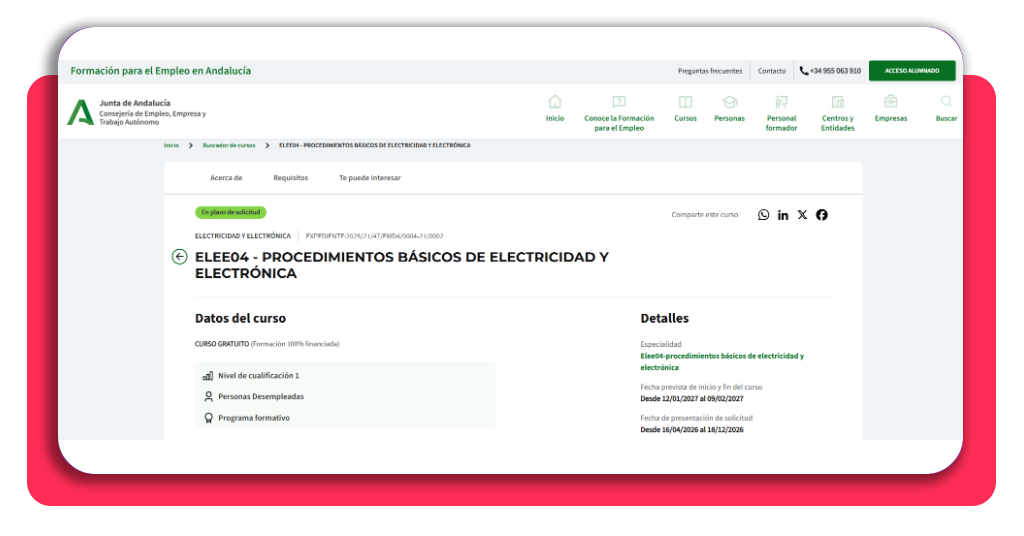Viewport: 1024px width, 536px height.
Task: Click the phone number +34 955 063 910
Action: click(835, 71)
